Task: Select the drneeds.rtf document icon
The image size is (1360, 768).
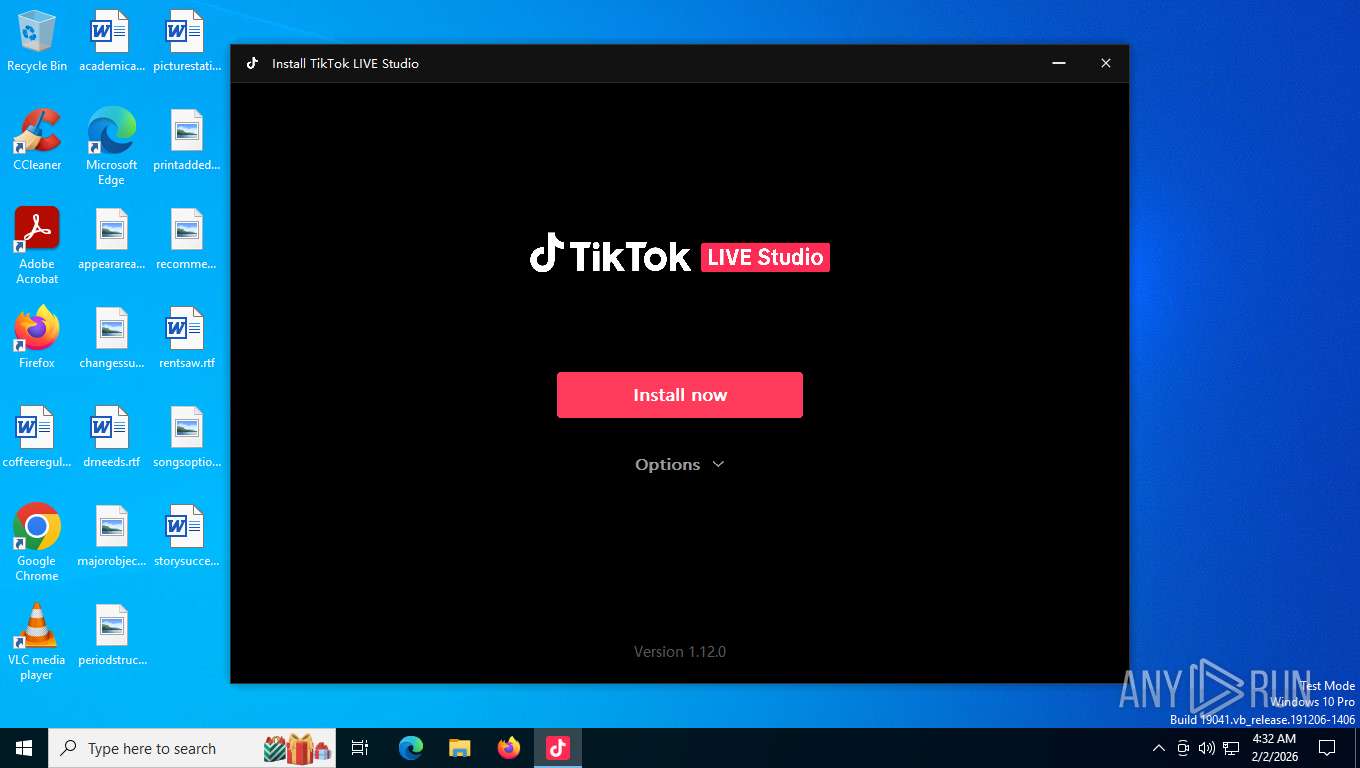Action: pos(111,437)
